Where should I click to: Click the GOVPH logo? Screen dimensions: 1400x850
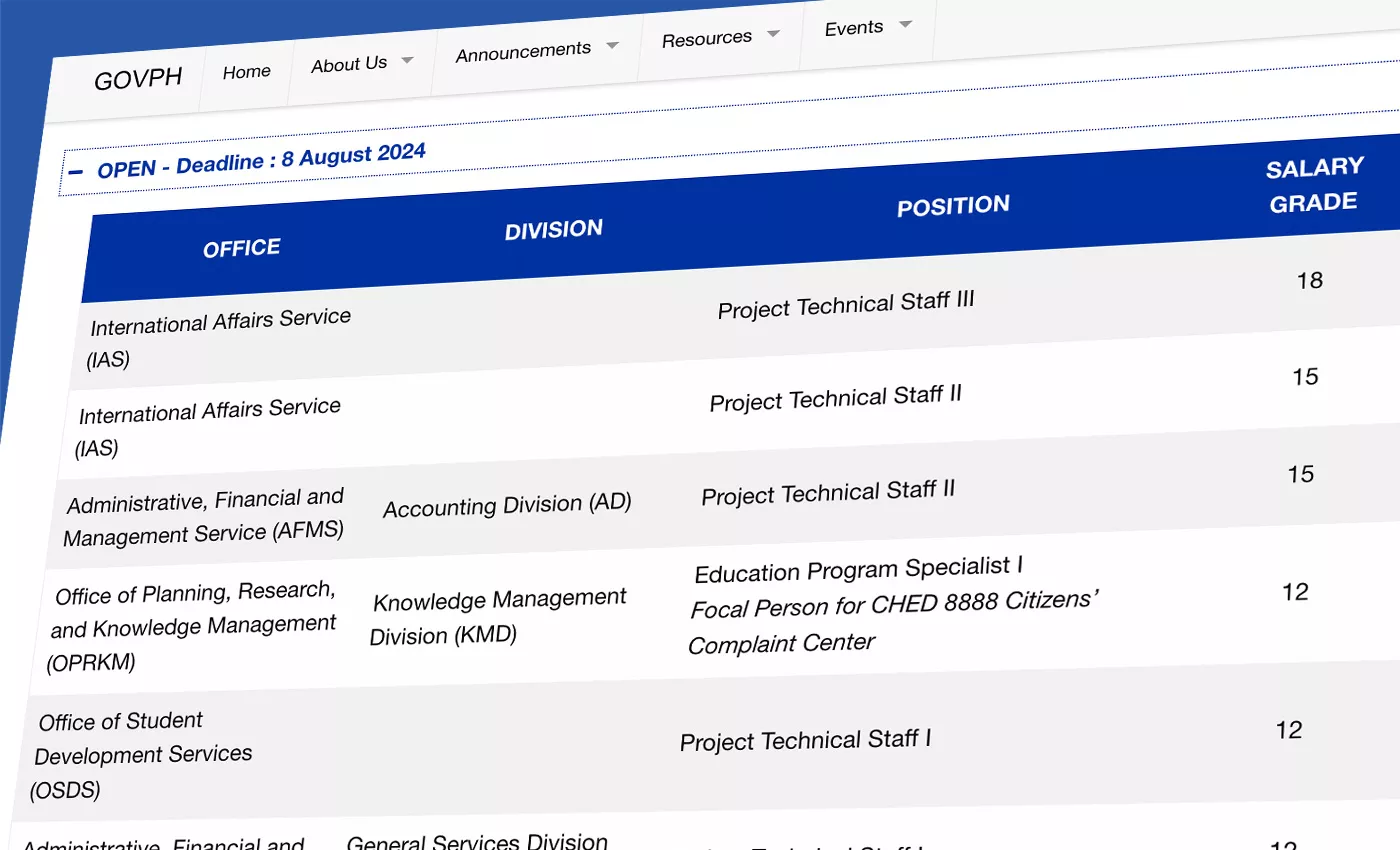pos(139,79)
